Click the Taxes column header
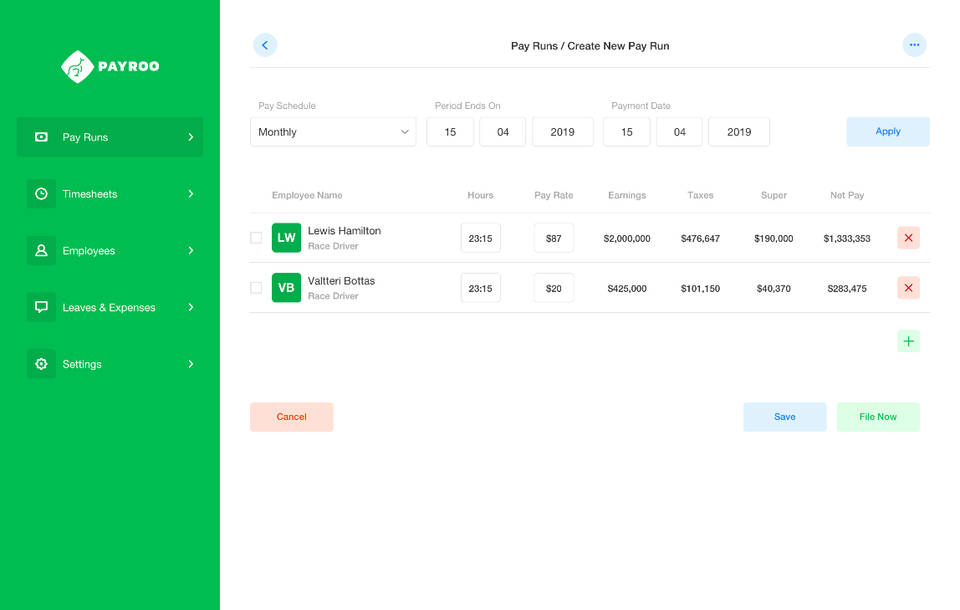Image resolution: width=960 pixels, height=610 pixels. (700, 195)
